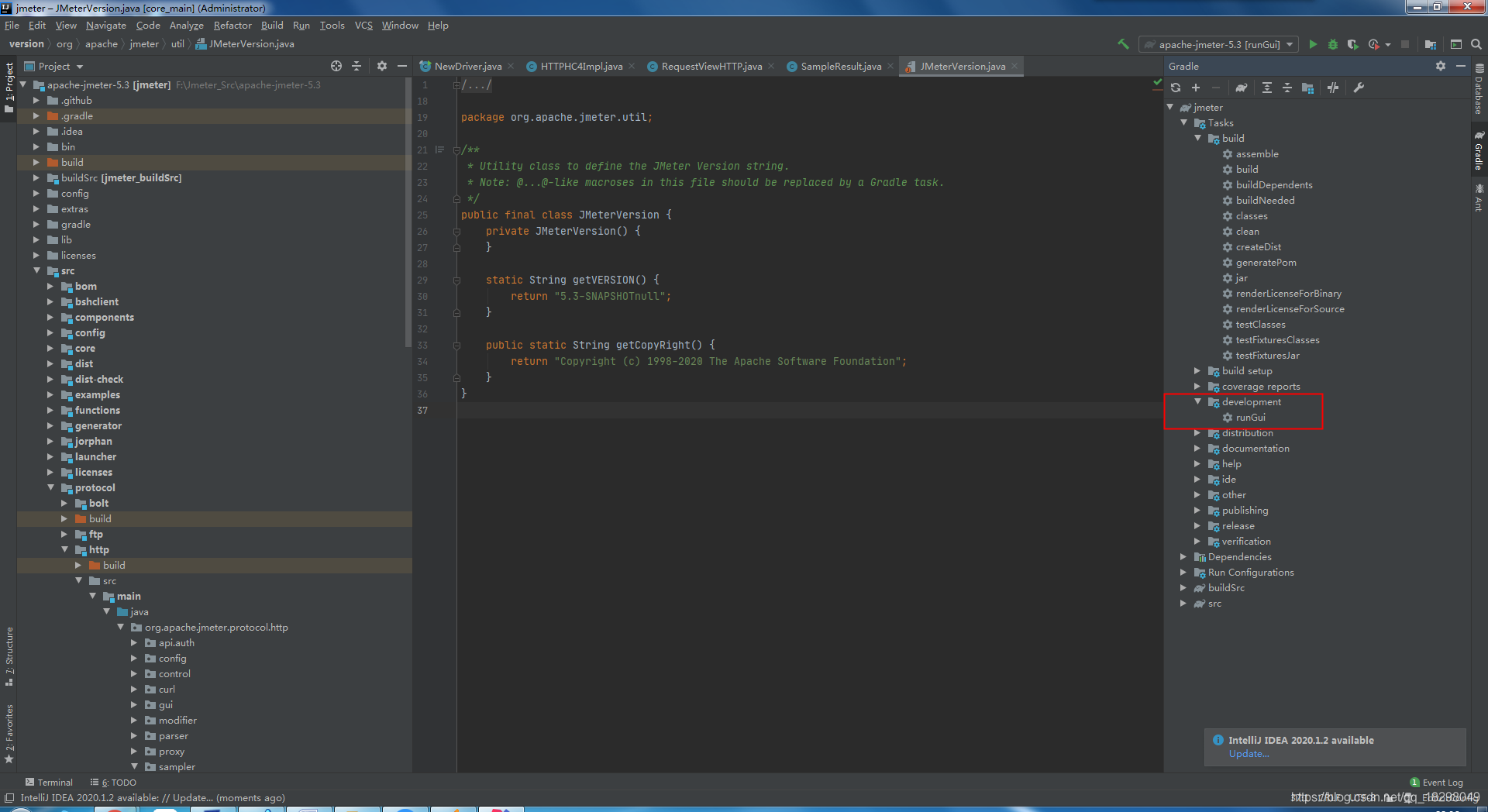
Task: Hide the Project tool window
Action: [402, 66]
